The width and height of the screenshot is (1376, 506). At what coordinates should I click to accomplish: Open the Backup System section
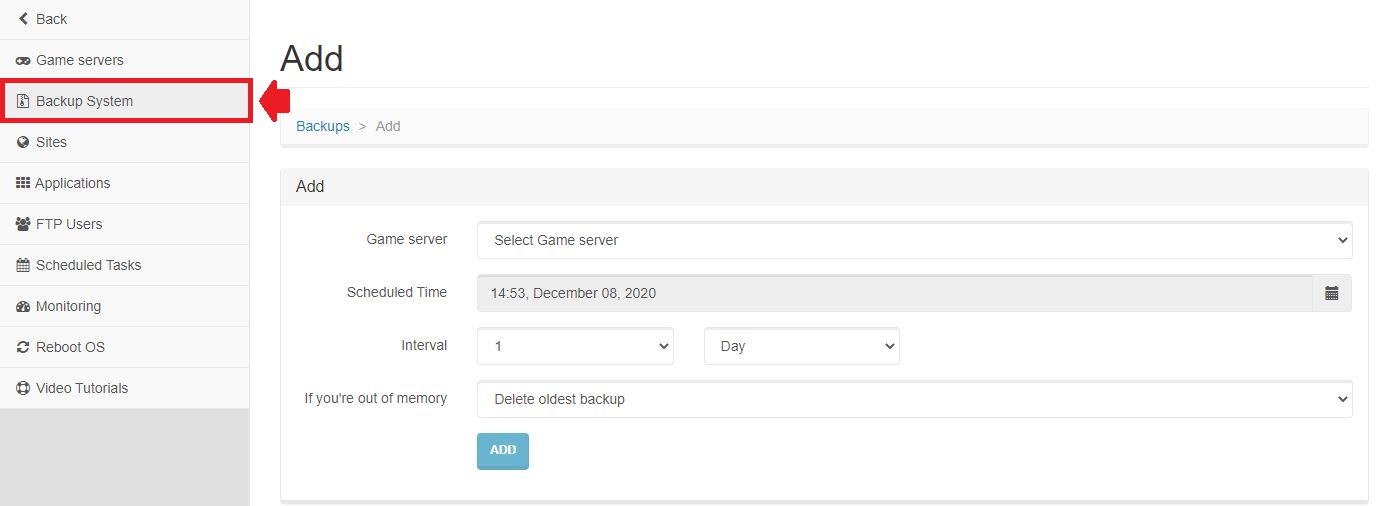click(124, 101)
